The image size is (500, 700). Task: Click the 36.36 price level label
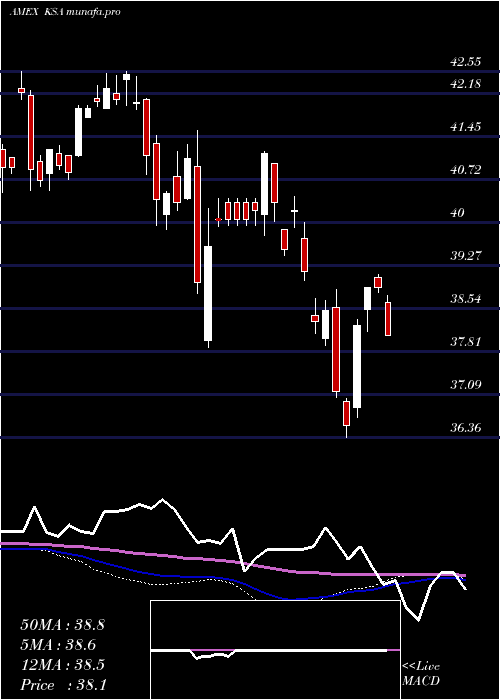(466, 428)
